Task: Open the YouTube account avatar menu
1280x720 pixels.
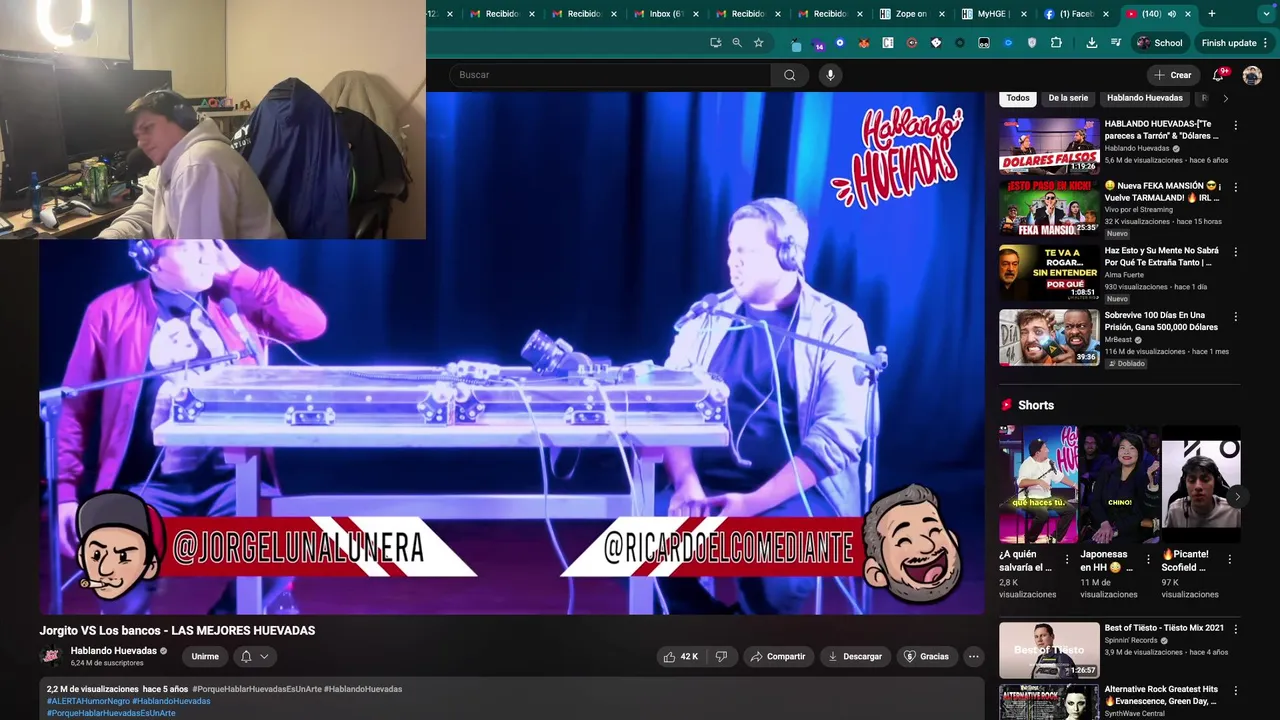Action: click(1252, 75)
